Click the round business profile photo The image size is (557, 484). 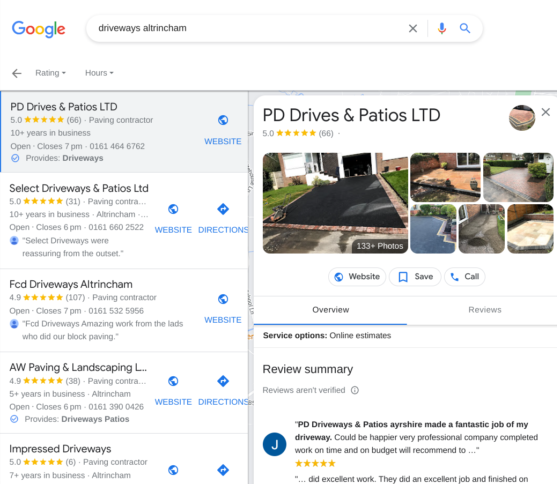[x=522, y=118]
